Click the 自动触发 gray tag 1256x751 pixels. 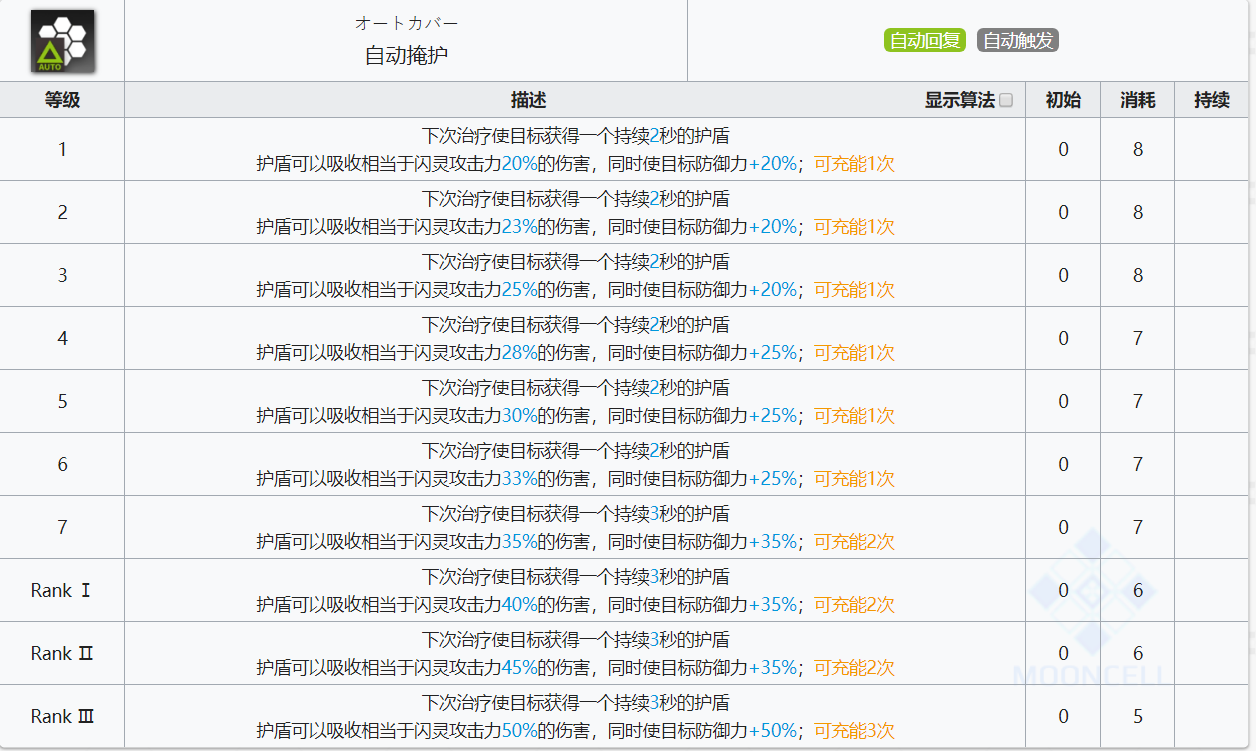pyautogui.click(x=1018, y=40)
